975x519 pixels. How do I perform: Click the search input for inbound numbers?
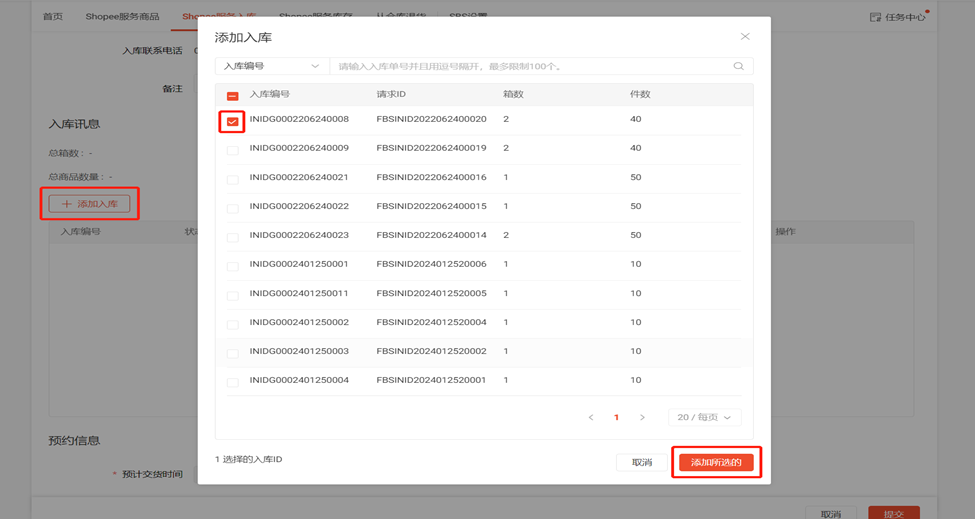click(530, 67)
